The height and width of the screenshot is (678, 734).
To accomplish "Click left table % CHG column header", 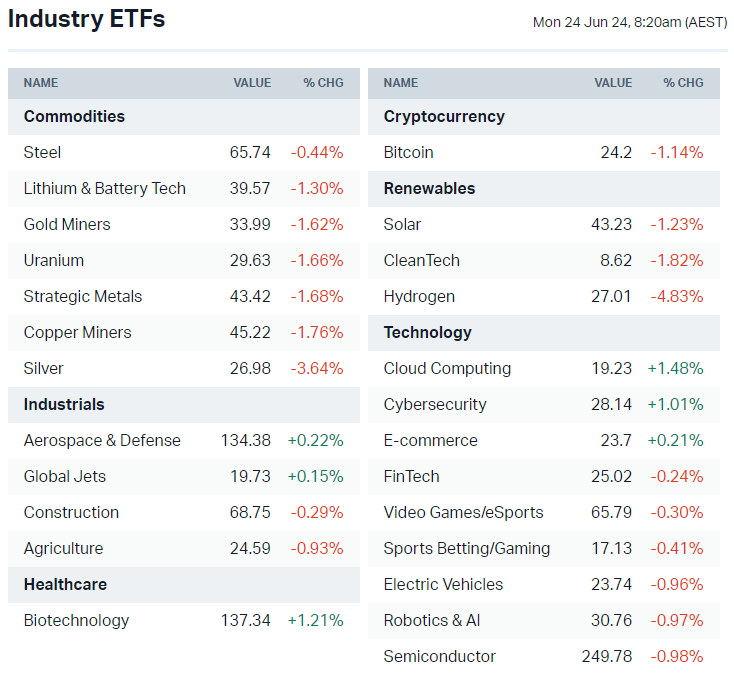I will (323, 83).
